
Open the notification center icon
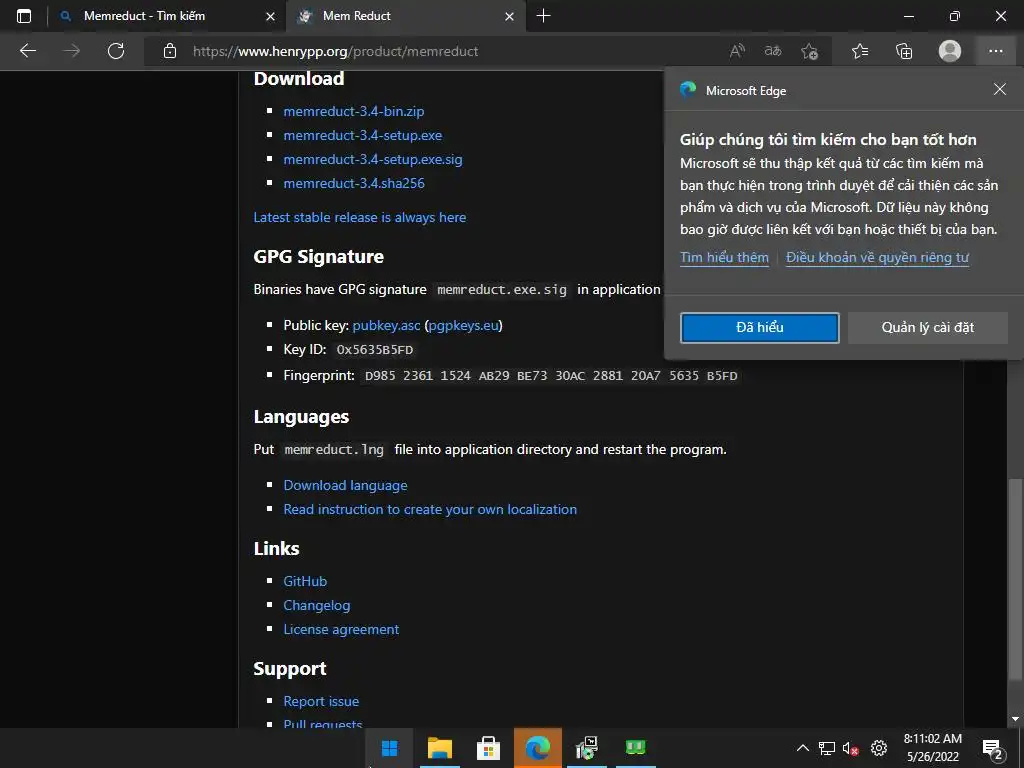pos(993,748)
